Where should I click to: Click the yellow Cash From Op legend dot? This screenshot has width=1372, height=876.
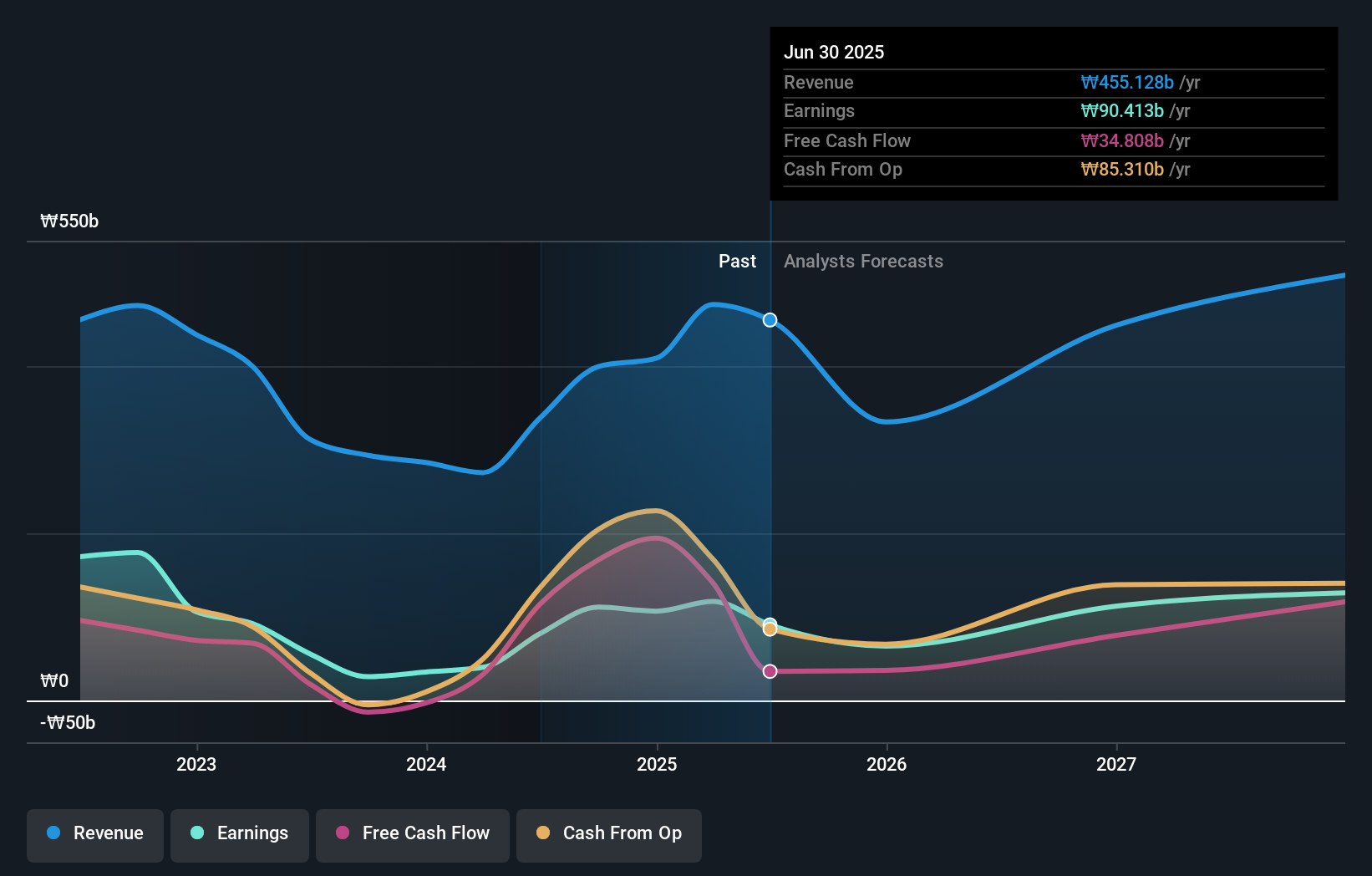click(x=544, y=833)
